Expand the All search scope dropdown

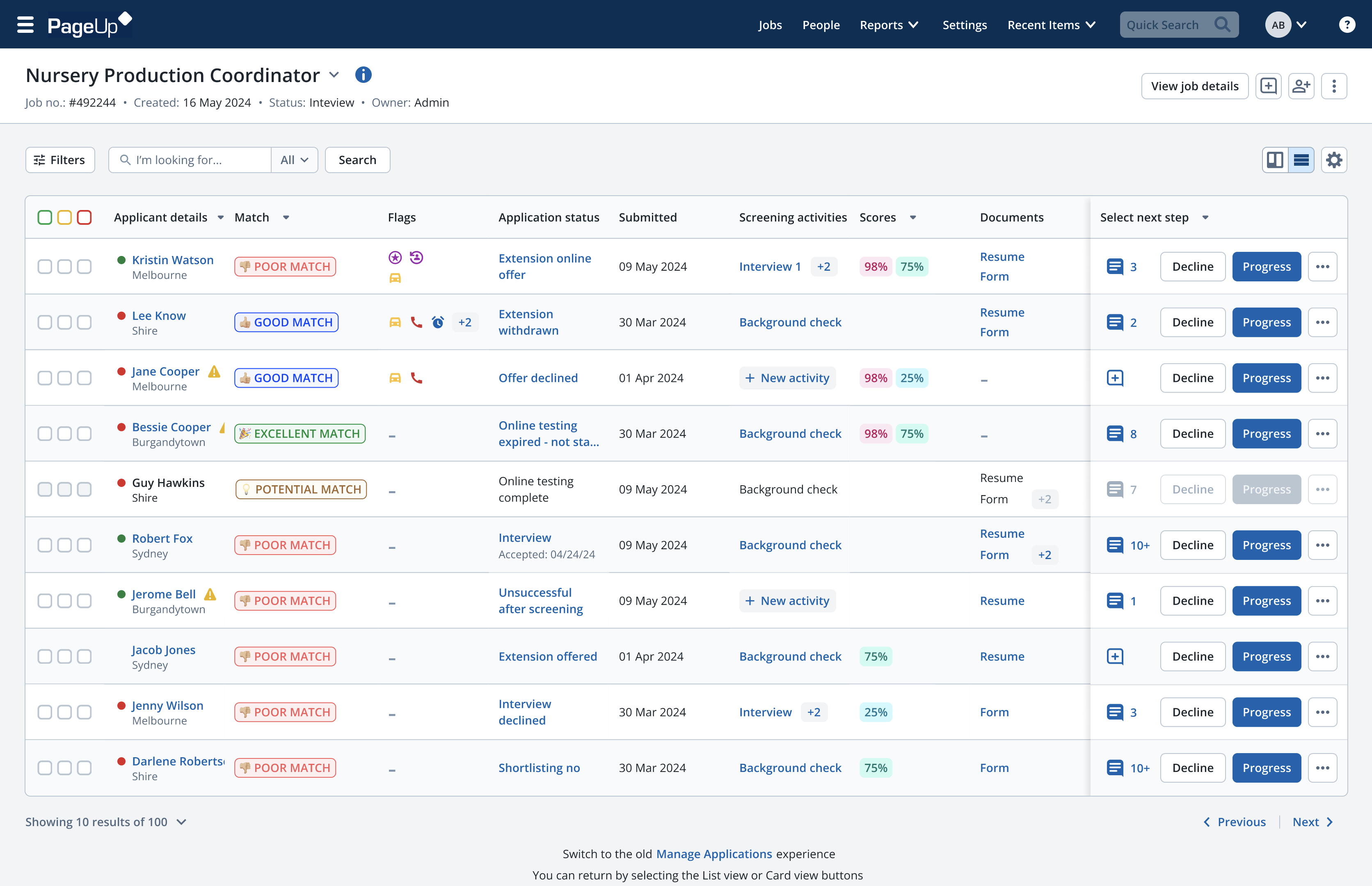tap(294, 160)
